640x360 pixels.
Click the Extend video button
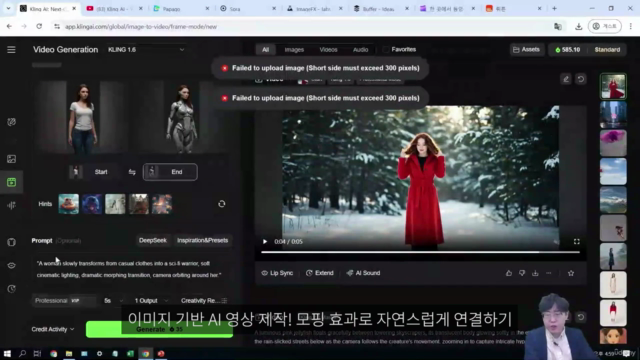(x=320, y=273)
